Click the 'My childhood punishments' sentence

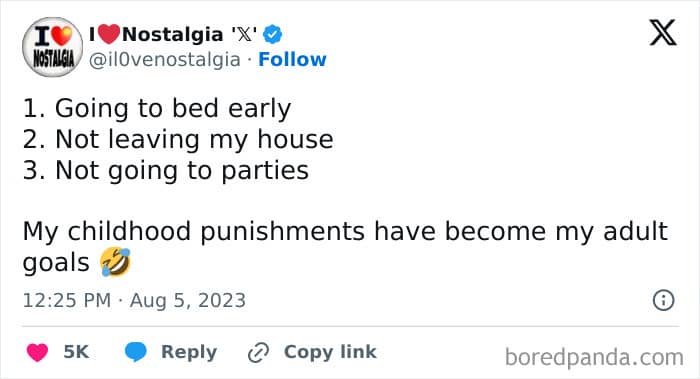coord(345,247)
